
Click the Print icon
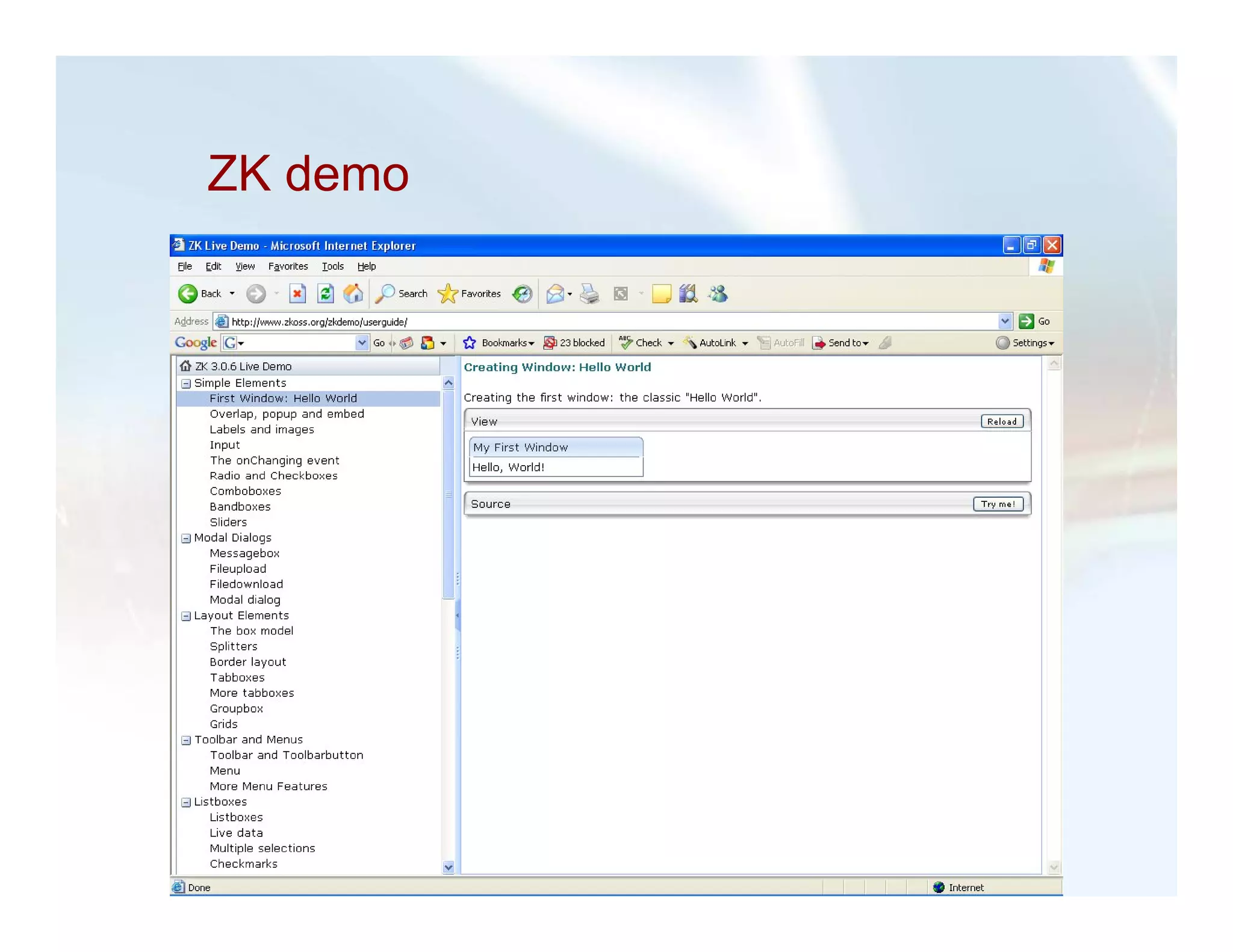[x=589, y=294]
